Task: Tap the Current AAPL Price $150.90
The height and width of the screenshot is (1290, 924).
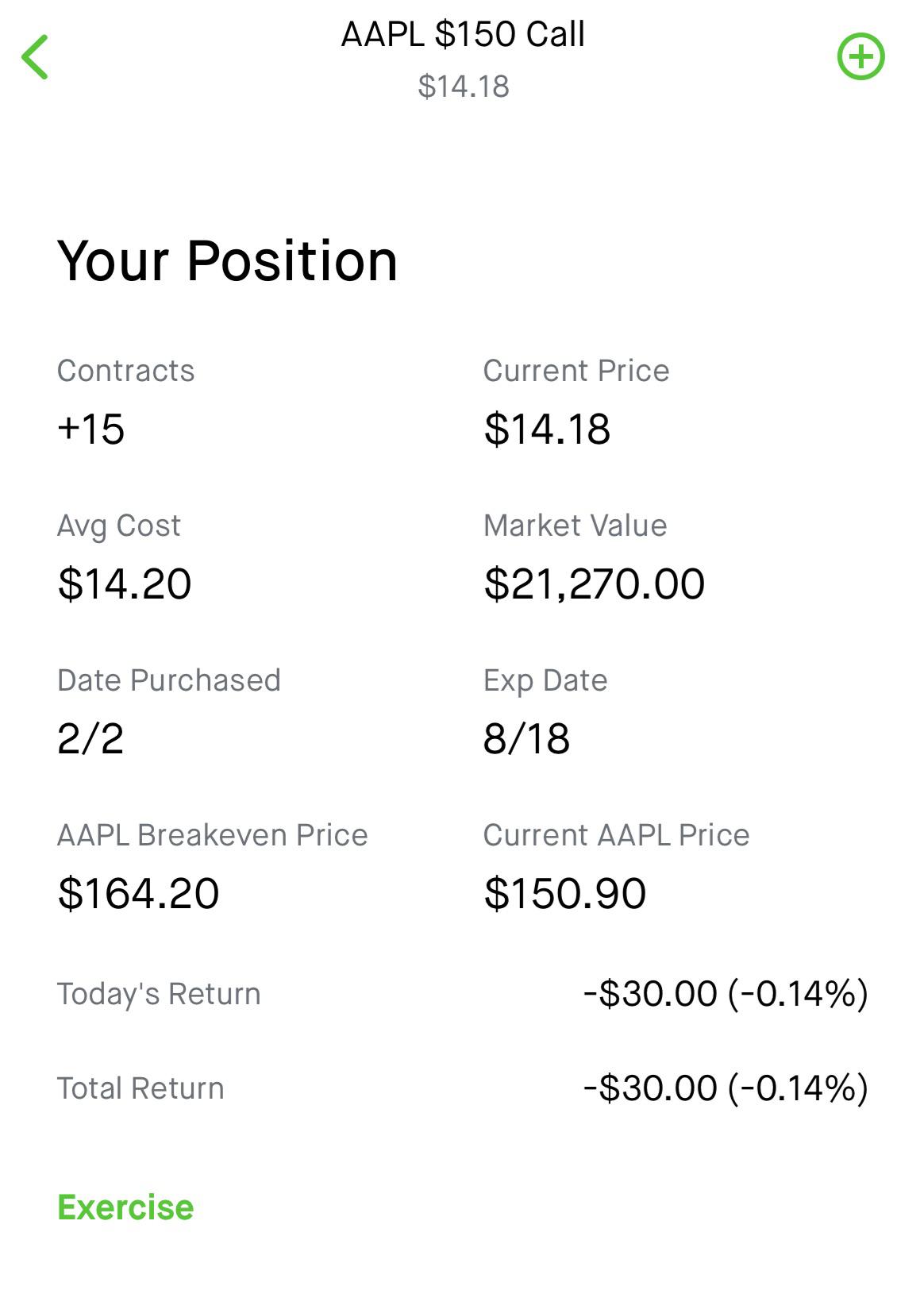Action: point(564,894)
